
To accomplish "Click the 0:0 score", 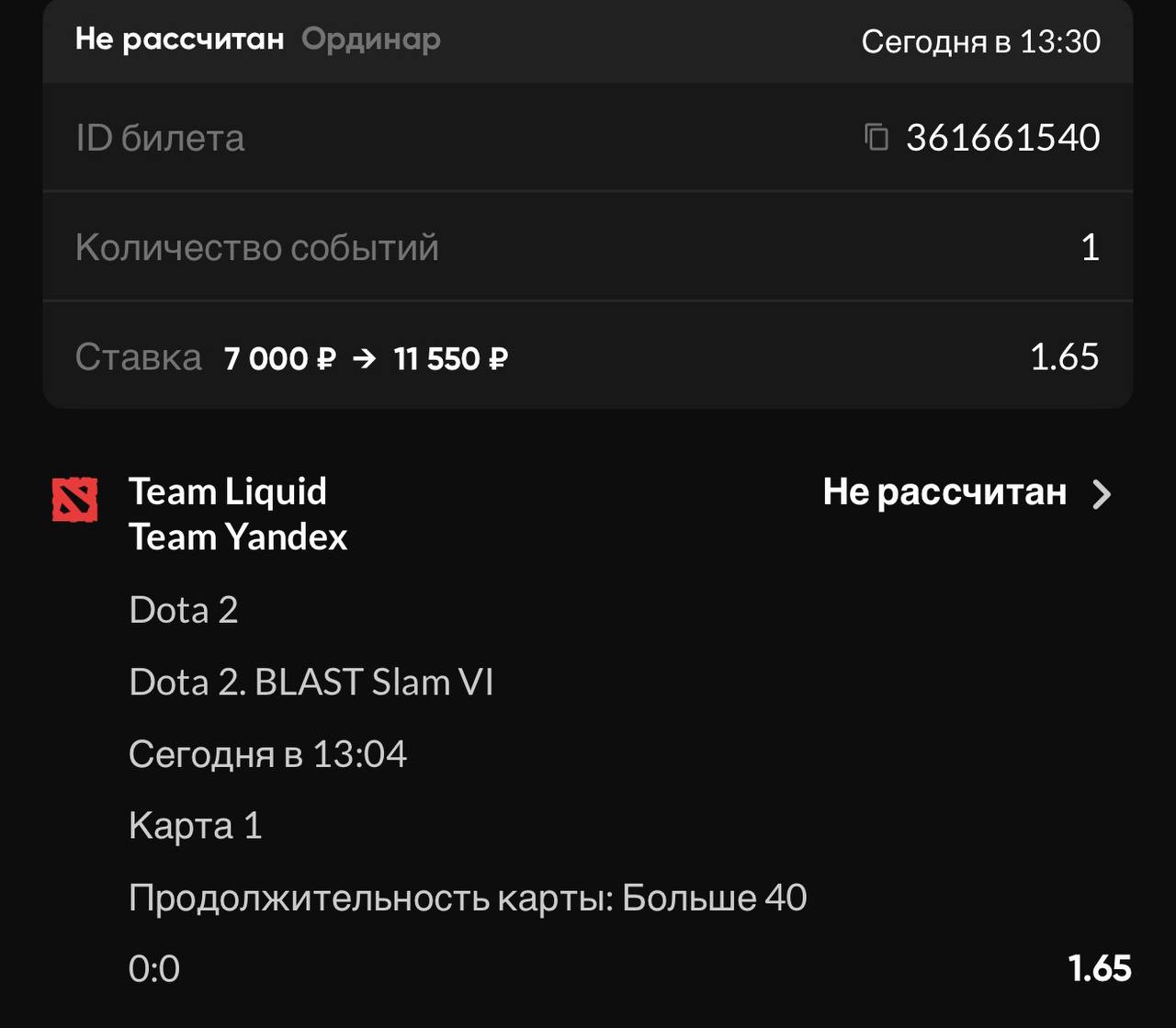I will tap(154, 968).
